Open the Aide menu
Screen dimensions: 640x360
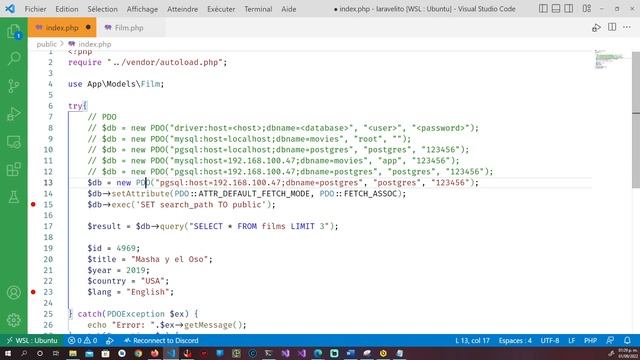click(x=289, y=9)
